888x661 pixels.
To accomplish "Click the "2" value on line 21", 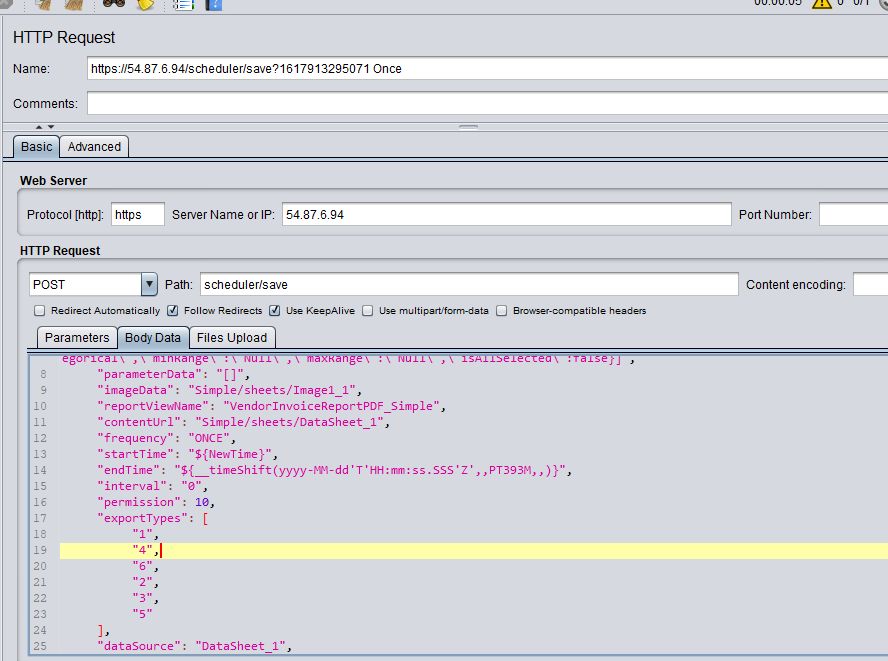I will click(x=146, y=582).
